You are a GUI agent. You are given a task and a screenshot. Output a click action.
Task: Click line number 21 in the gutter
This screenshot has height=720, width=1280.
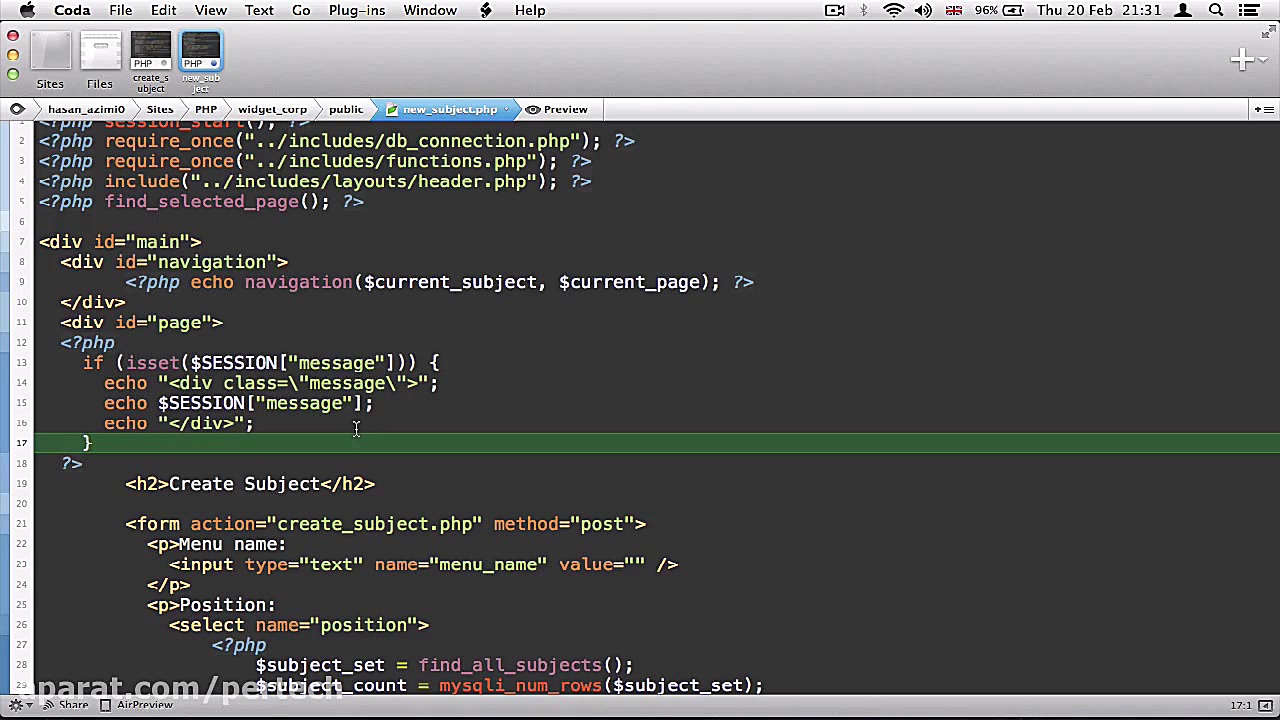(x=21, y=524)
